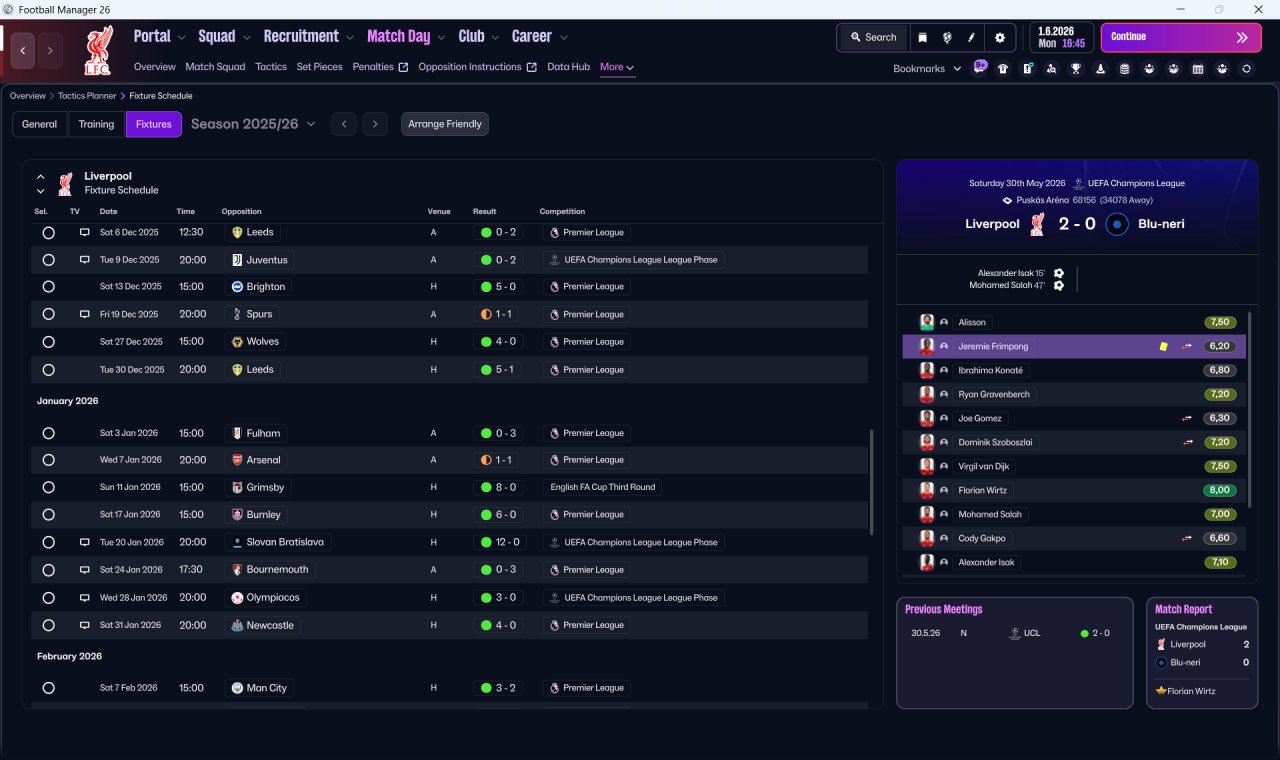Click the fixture list vertical scrollbar
This screenshot has width=1280, height=760.
[872, 482]
